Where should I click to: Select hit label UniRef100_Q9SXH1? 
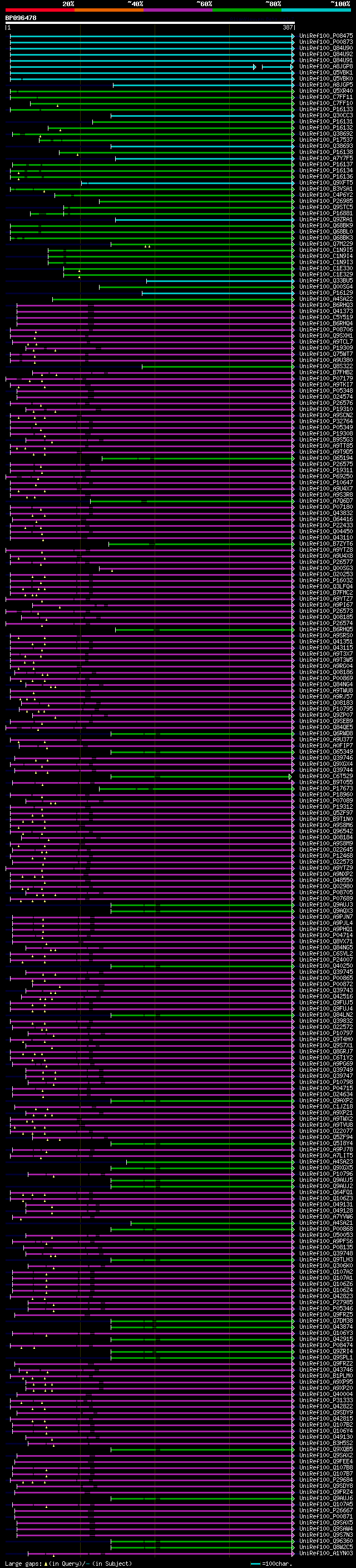click(325, 335)
